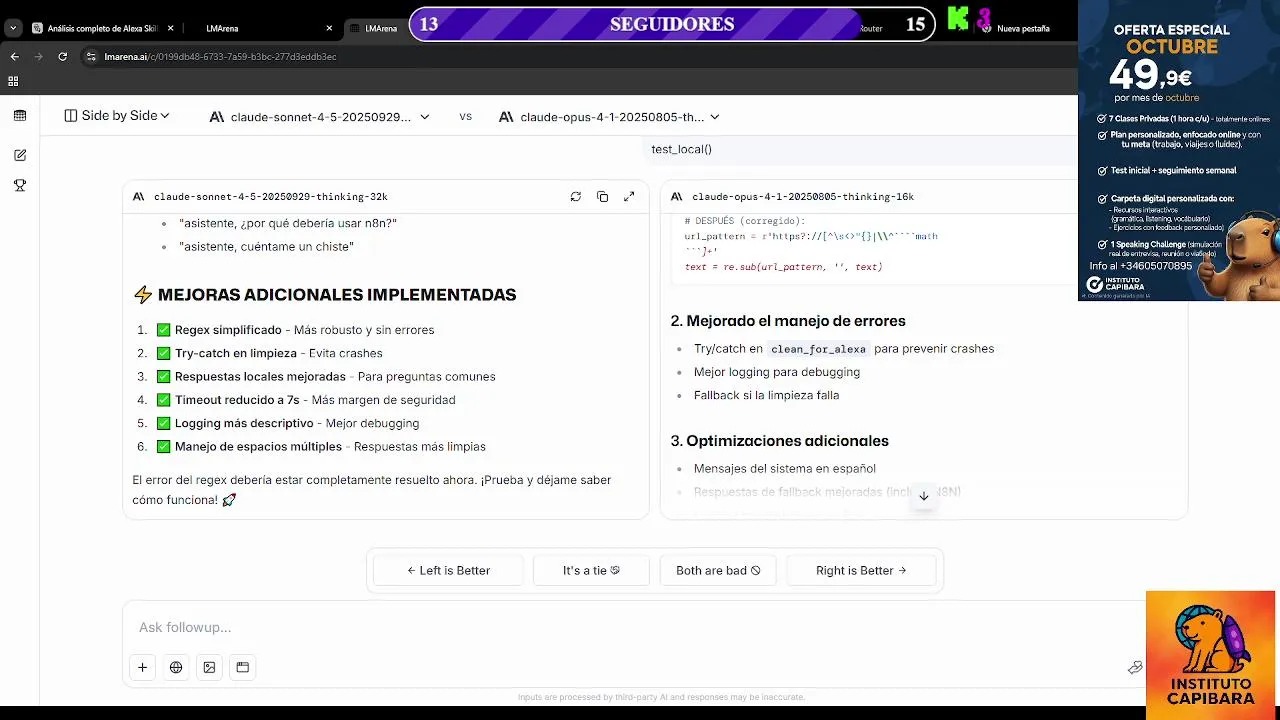This screenshot has height=720, width=1280.
Task: Click the pinned icon beside the prompt box
Action: pyautogui.click(x=1135, y=667)
